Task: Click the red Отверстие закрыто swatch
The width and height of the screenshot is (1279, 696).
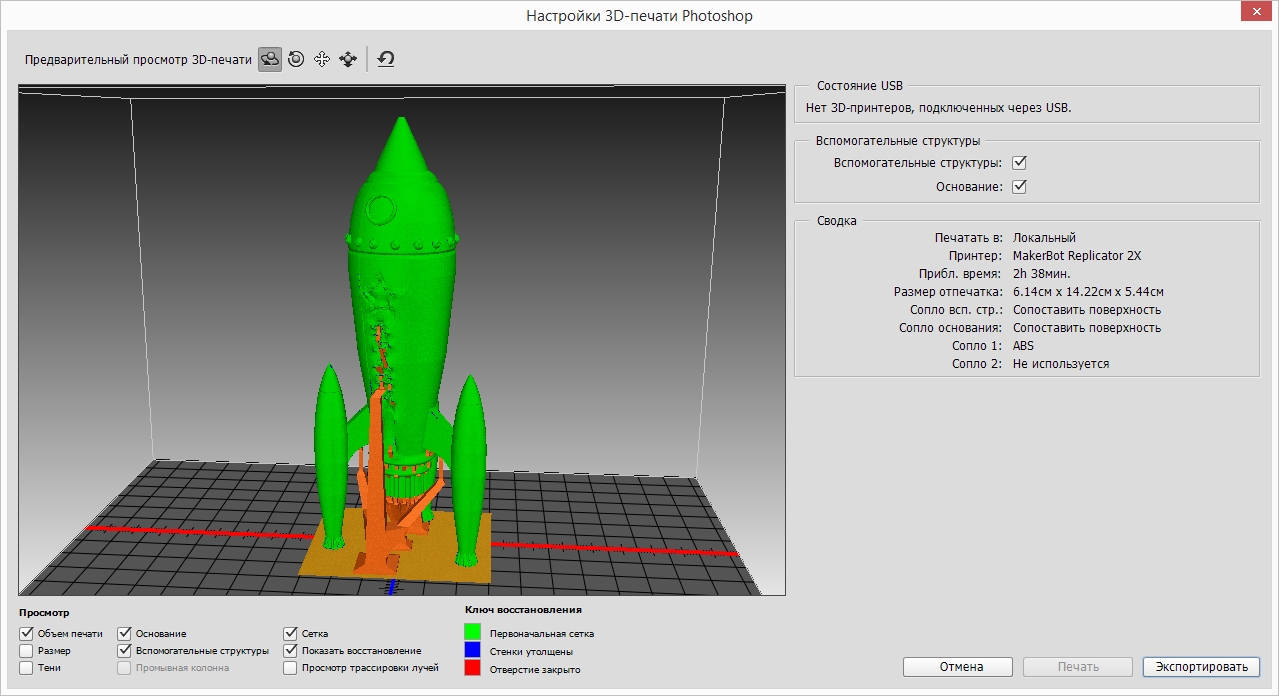Action: pos(473,669)
